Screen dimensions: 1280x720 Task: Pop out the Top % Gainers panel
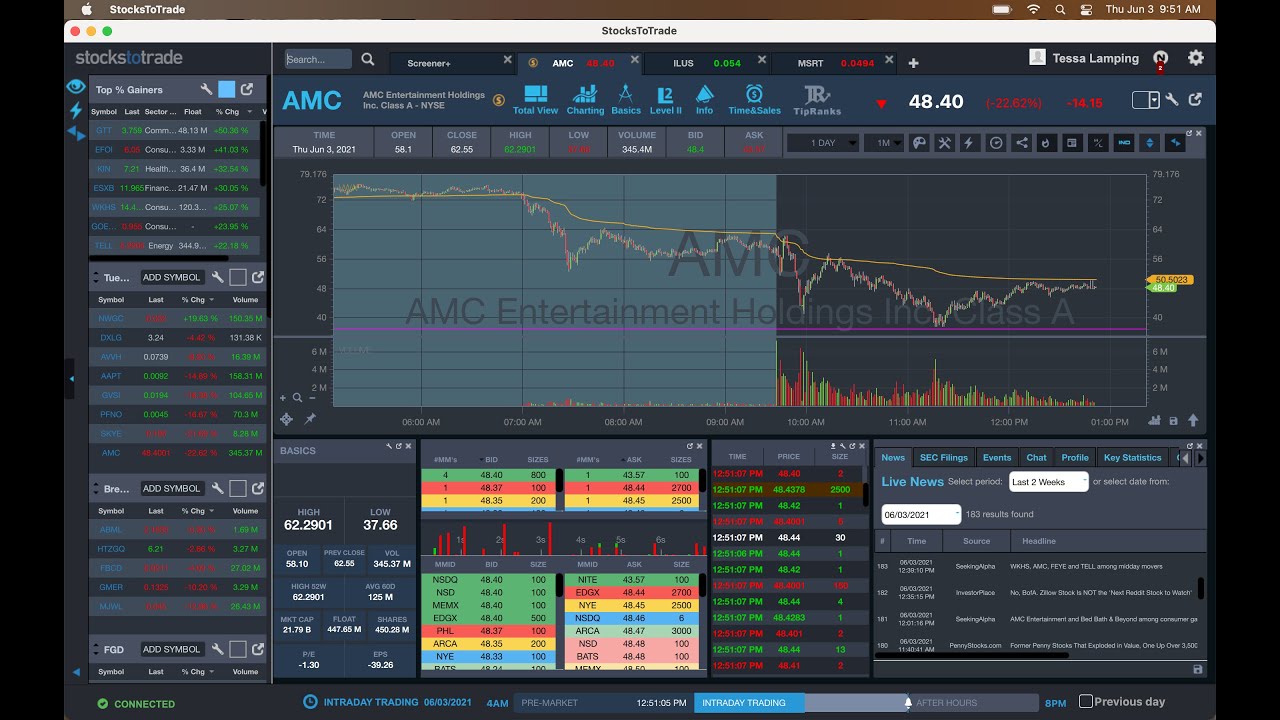[x=247, y=89]
